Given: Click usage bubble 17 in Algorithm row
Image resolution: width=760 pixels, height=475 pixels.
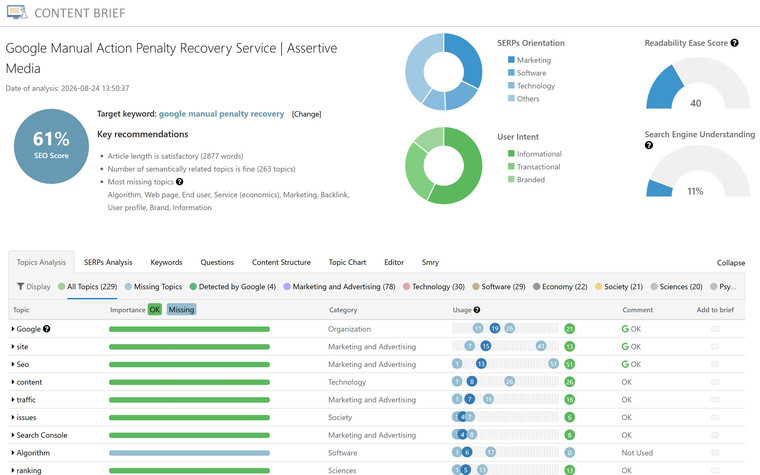Looking at the screenshot, I should point(491,452).
